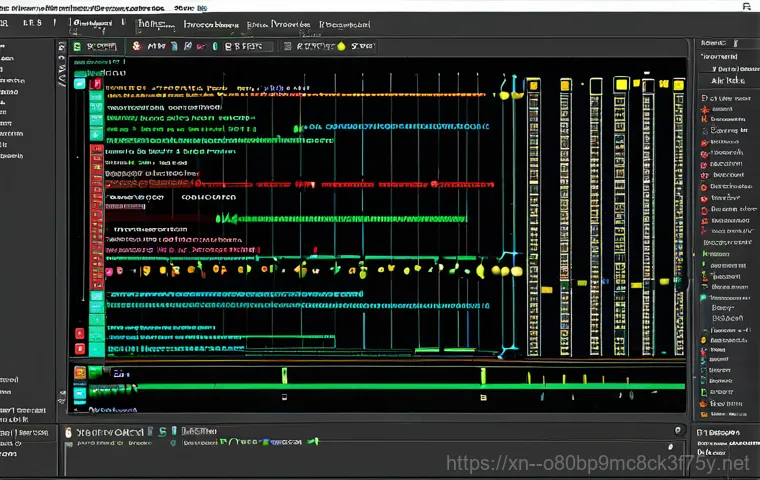Click the cyan square icon atop the track gutter
Screen dimensions: 760x480
point(79,84)
